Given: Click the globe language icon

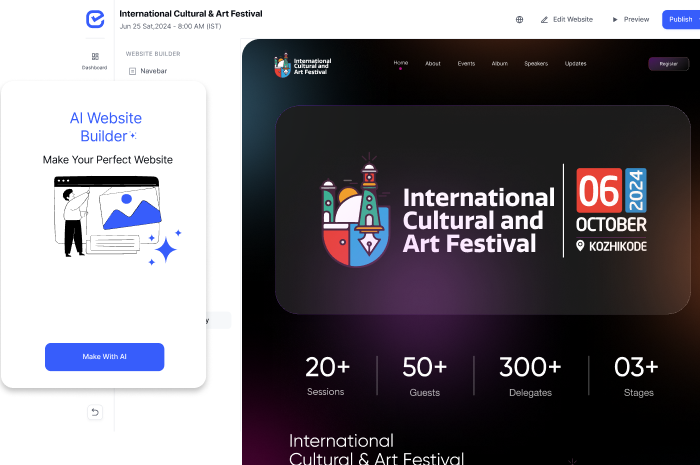Looking at the screenshot, I should tap(519, 20).
